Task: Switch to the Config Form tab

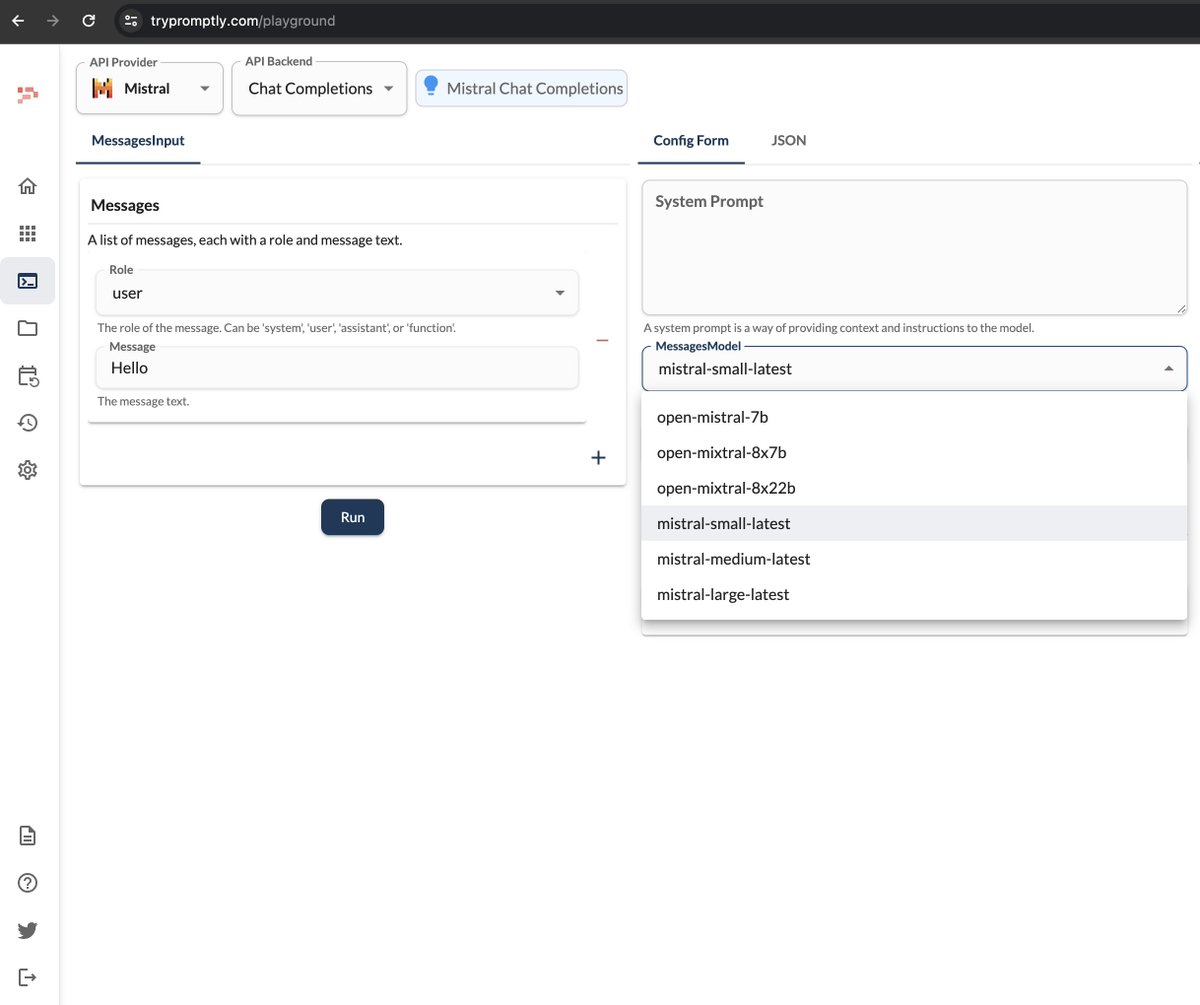Action: point(691,141)
